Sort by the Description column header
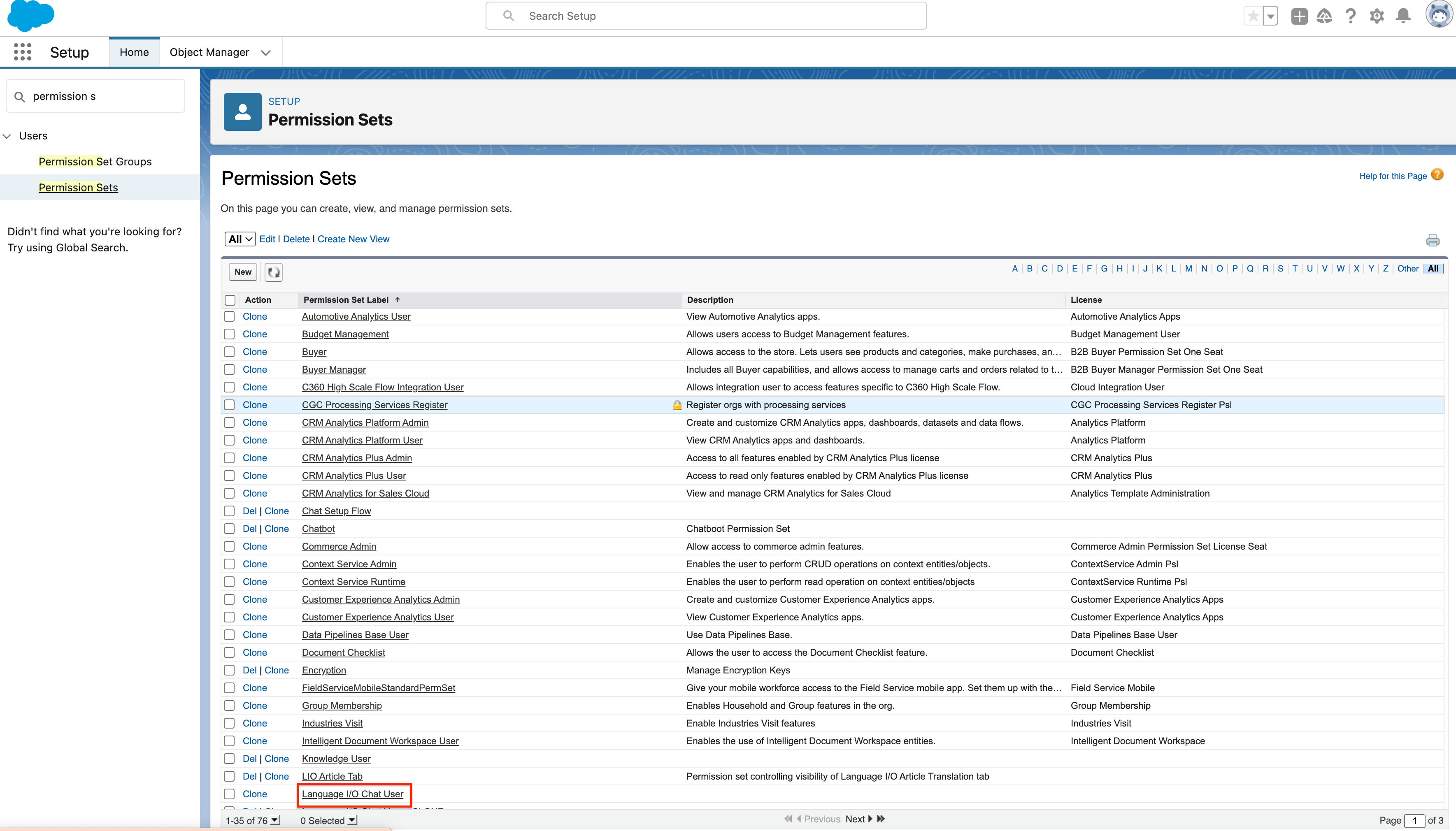Viewport: 1456px width, 831px height. [x=710, y=299]
